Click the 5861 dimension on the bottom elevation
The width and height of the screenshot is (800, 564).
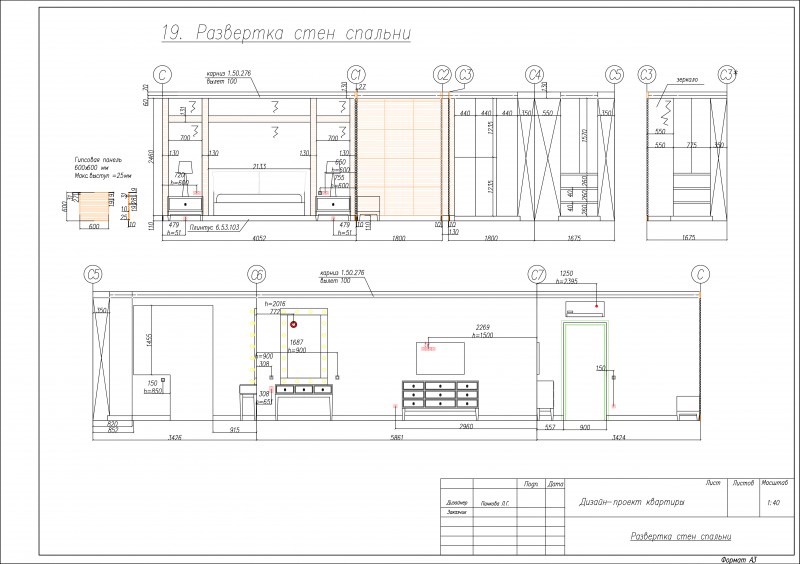pyautogui.click(x=396, y=437)
